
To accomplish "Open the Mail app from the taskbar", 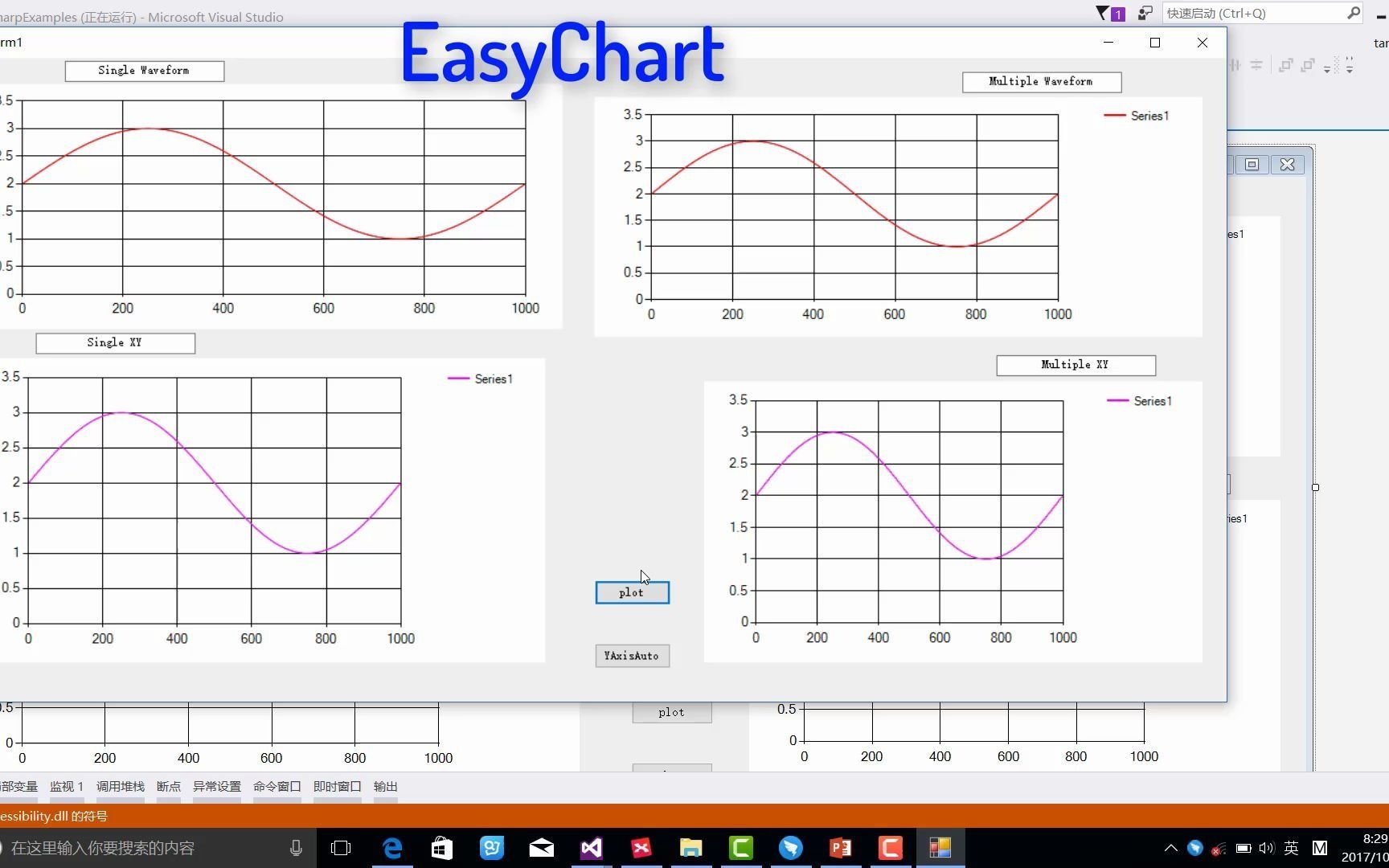I will coord(542,848).
